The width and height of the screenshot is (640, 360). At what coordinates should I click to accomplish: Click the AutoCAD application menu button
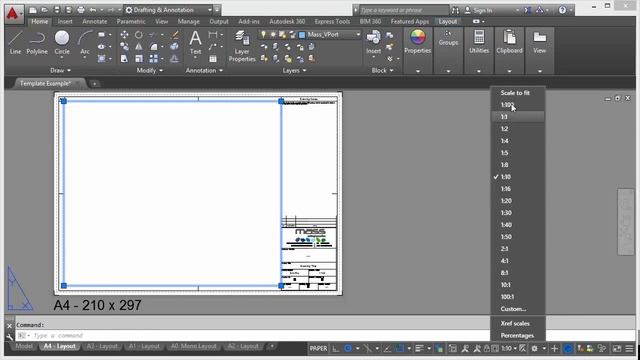13,13
